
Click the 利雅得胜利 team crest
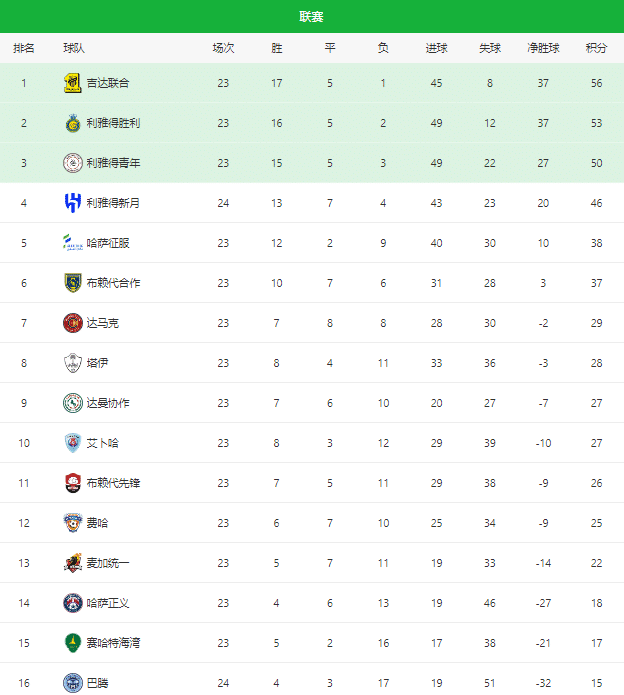[72, 123]
